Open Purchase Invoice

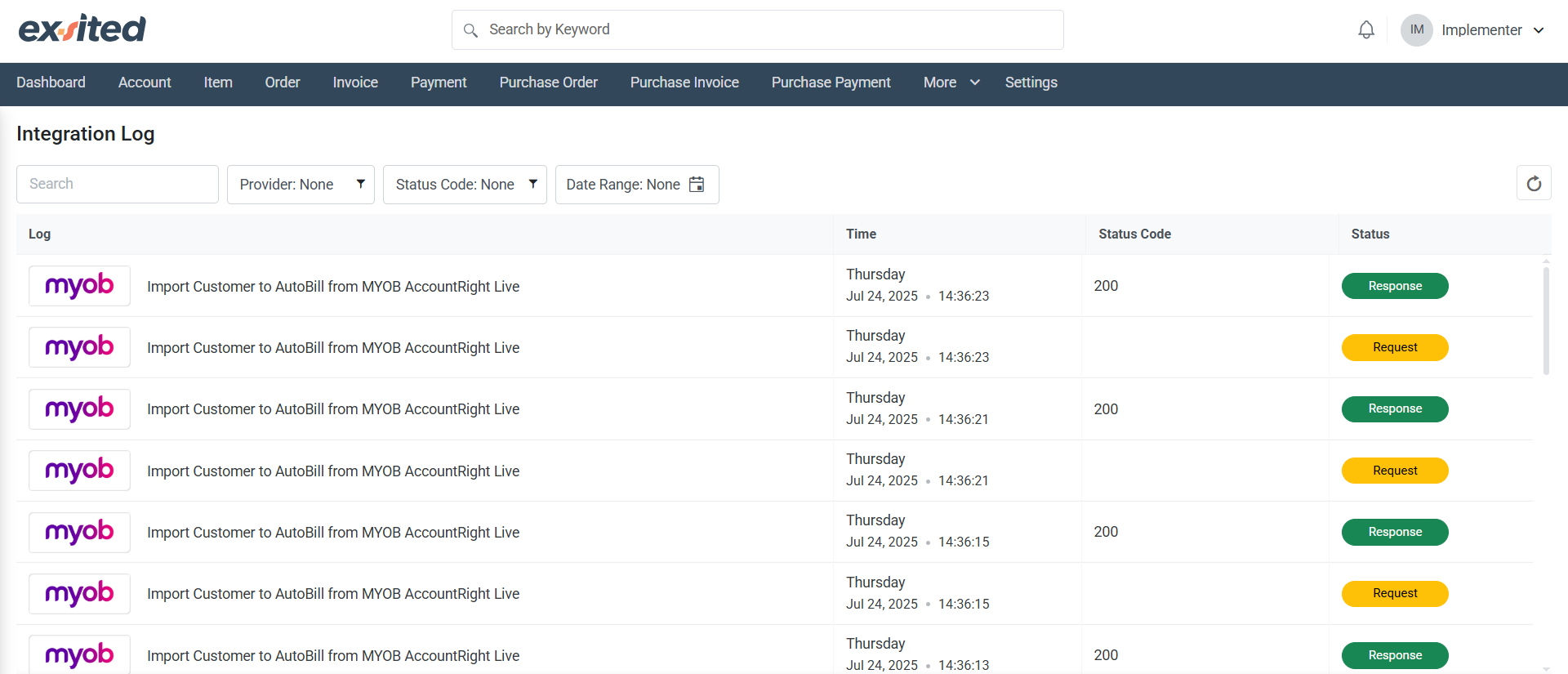[x=684, y=83]
